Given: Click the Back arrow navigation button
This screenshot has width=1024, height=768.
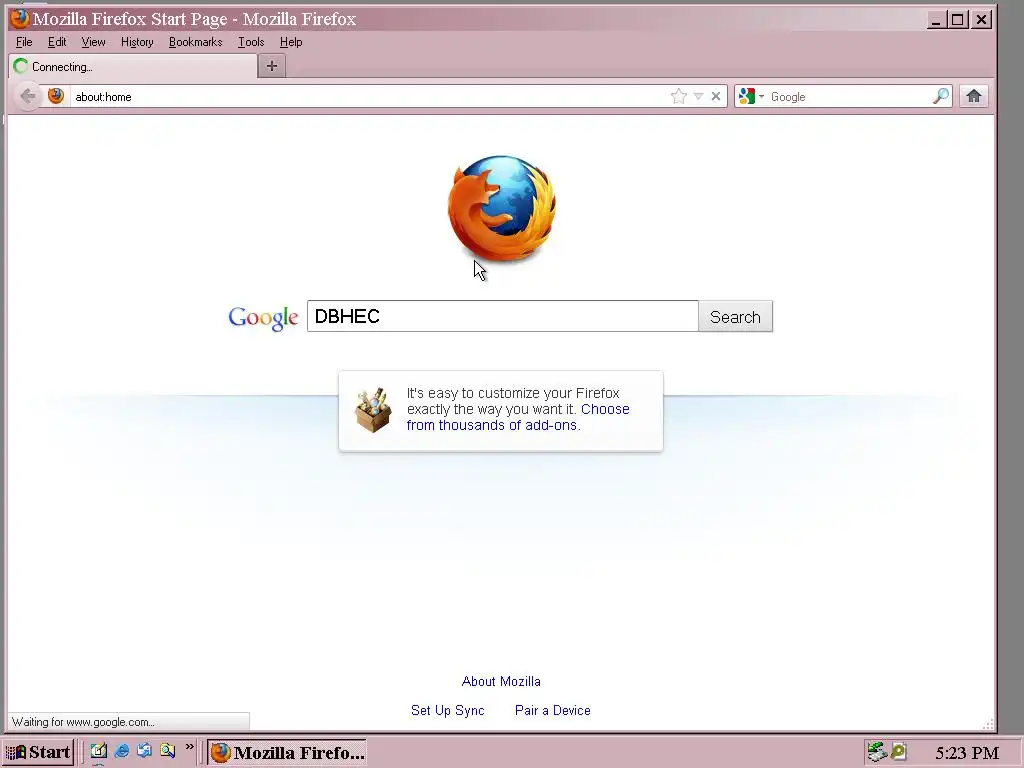Looking at the screenshot, I should tap(28, 97).
